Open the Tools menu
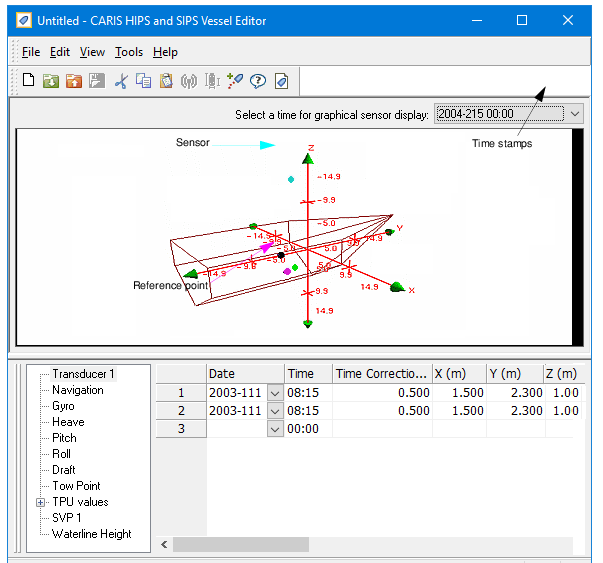The height and width of the screenshot is (563, 603). coord(129,52)
